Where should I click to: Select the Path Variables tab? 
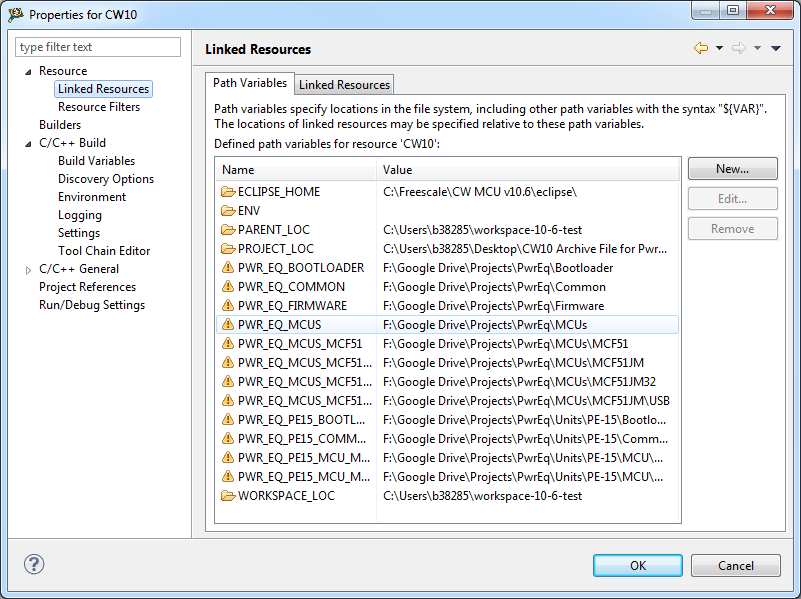coord(250,84)
